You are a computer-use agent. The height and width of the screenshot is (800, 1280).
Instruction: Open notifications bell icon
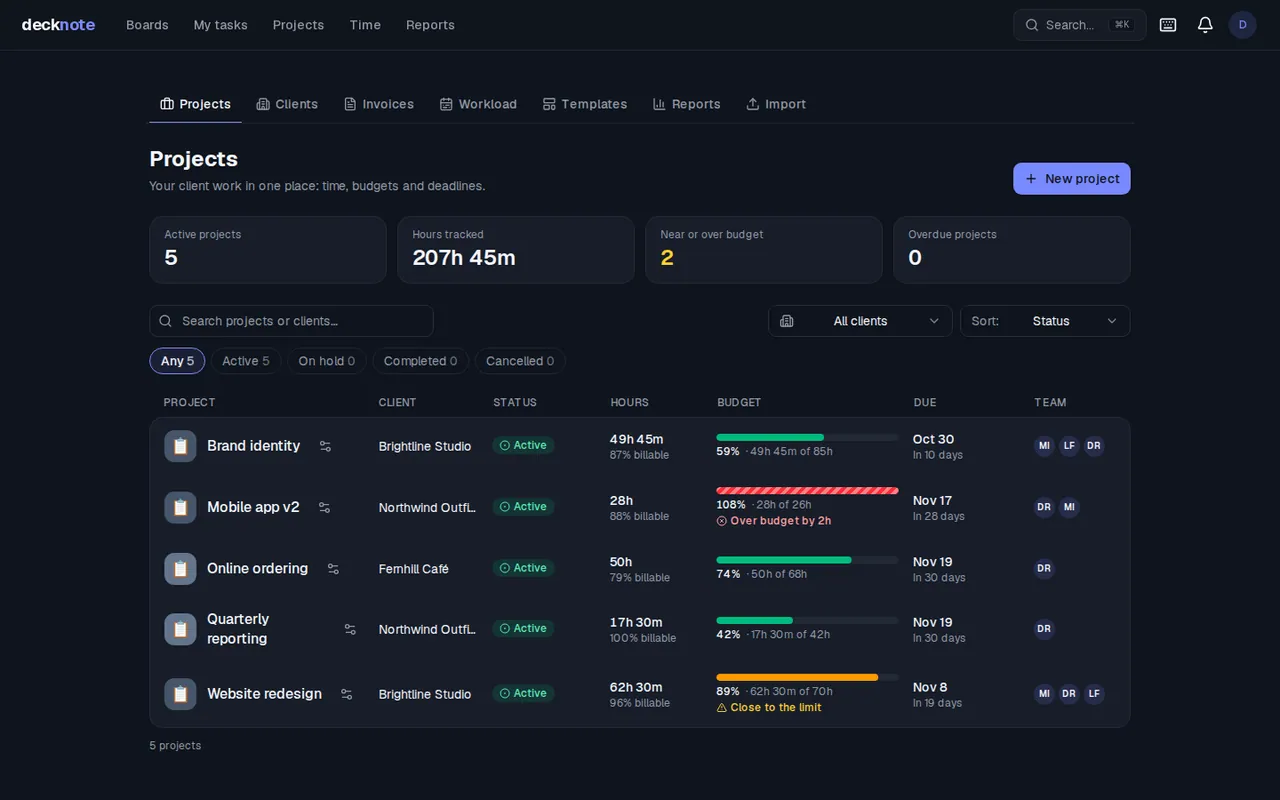(1205, 25)
